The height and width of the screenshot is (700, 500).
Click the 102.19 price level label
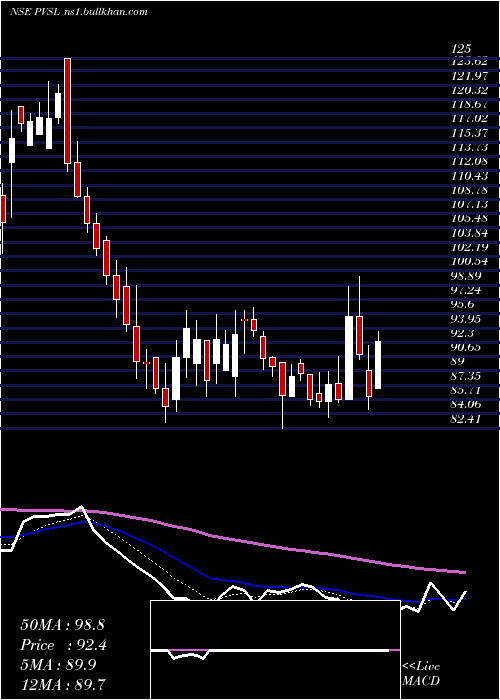pyautogui.click(x=470, y=247)
